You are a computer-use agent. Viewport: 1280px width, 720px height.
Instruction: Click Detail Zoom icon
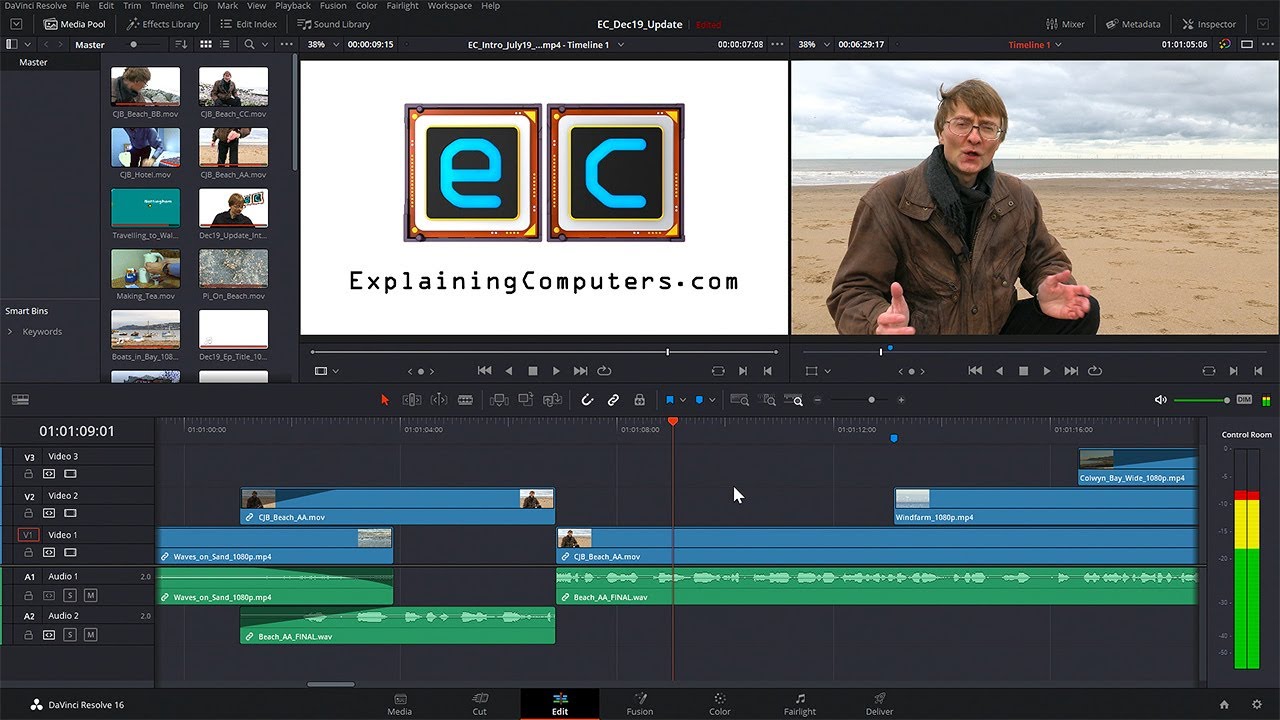coord(768,400)
